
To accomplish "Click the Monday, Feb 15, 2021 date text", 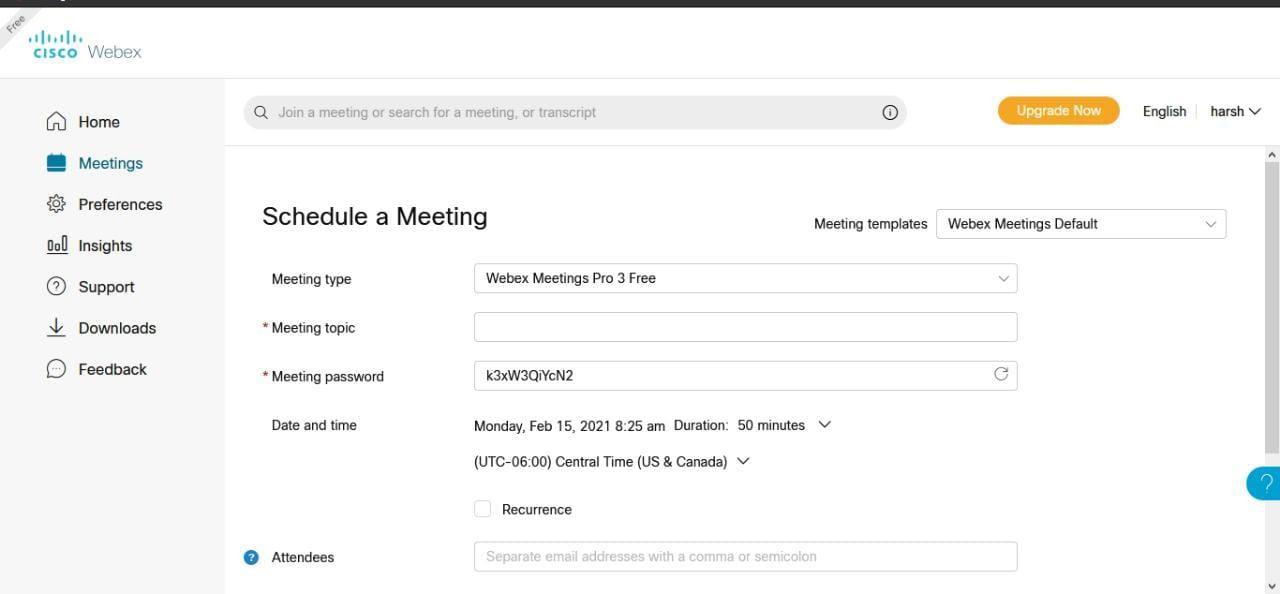I will 569,425.
